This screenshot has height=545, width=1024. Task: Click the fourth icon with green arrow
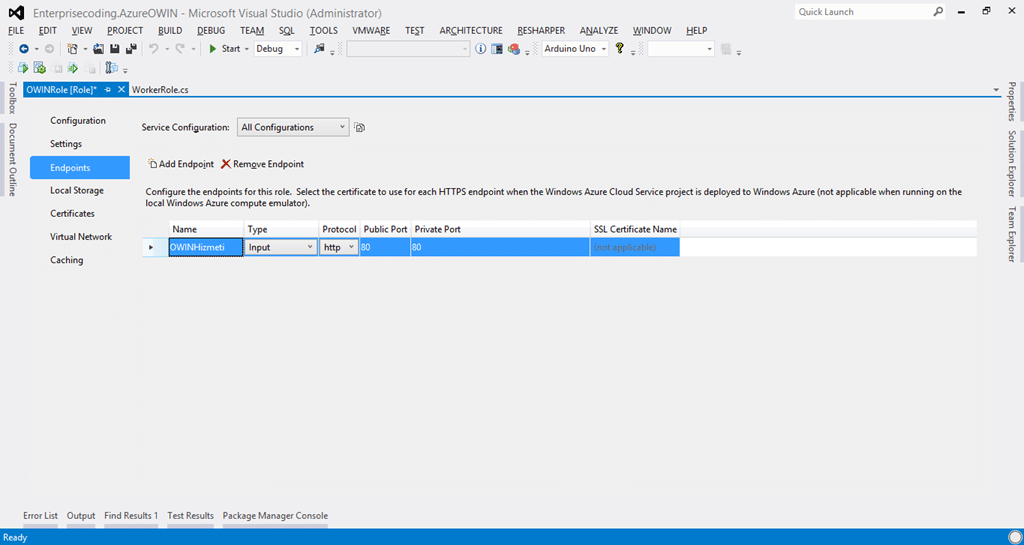coord(73,68)
